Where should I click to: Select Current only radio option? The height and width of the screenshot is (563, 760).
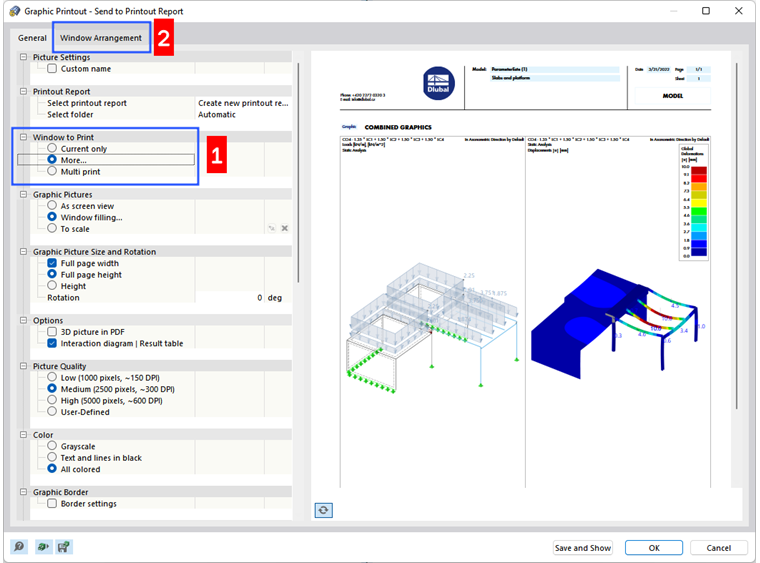[52, 148]
